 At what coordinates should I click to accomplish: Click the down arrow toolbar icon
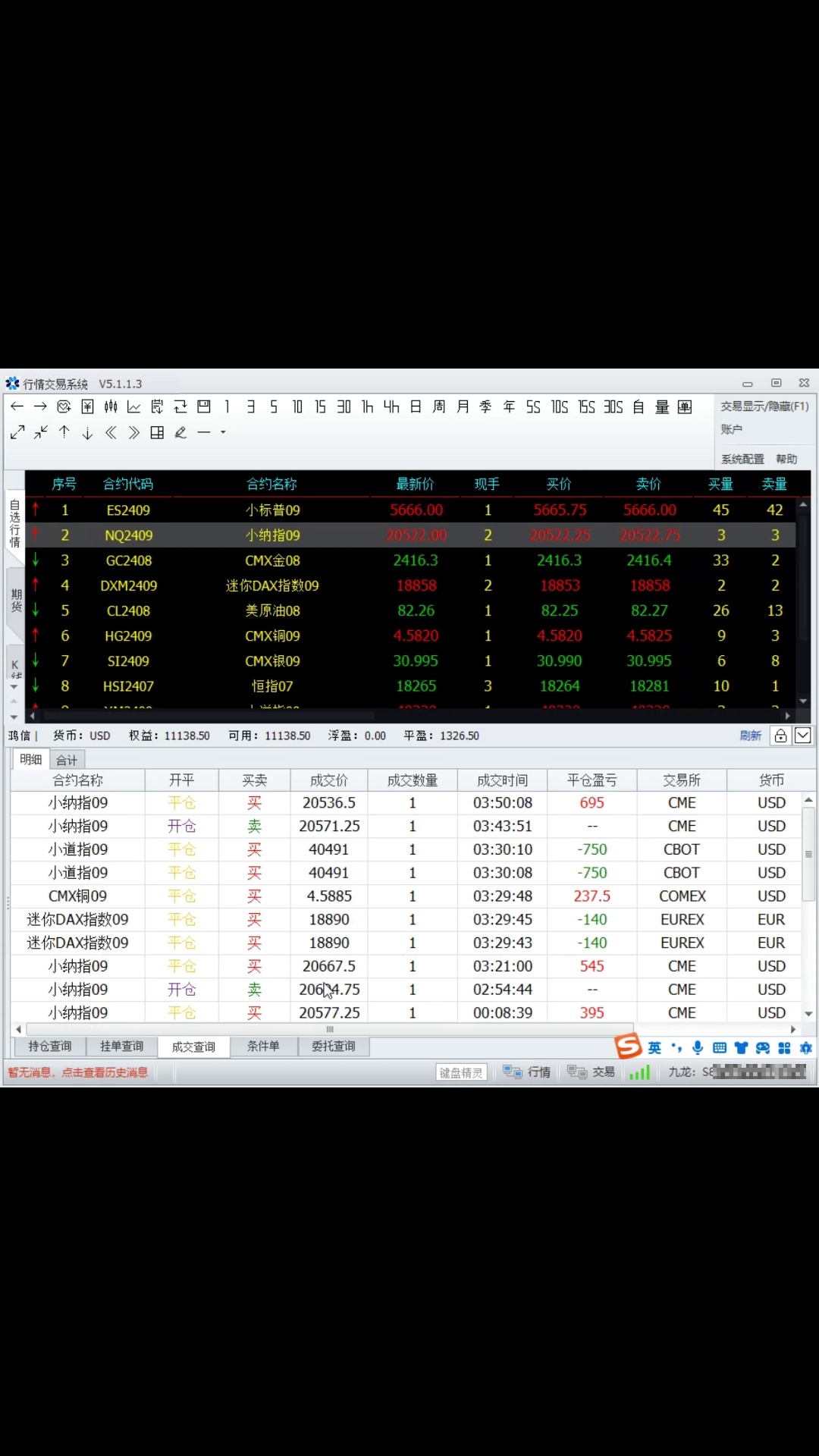pyautogui.click(x=87, y=432)
